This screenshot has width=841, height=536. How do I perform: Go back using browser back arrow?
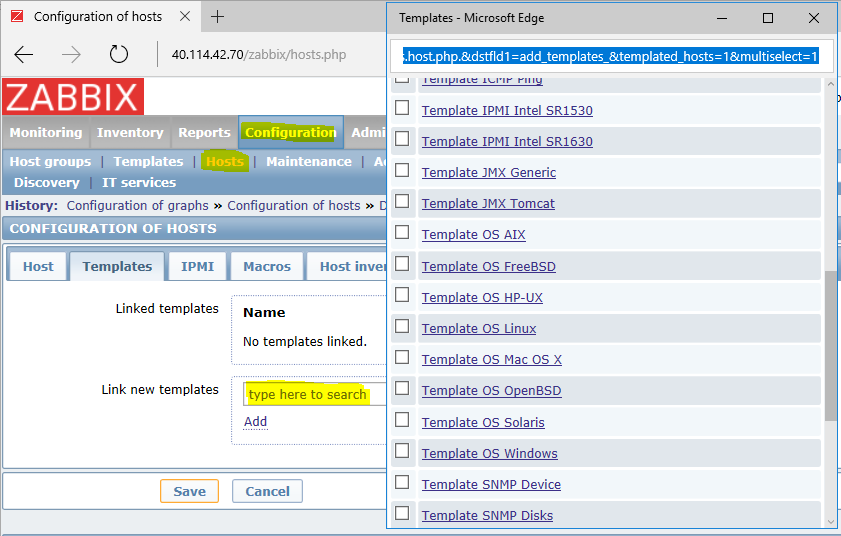23,54
